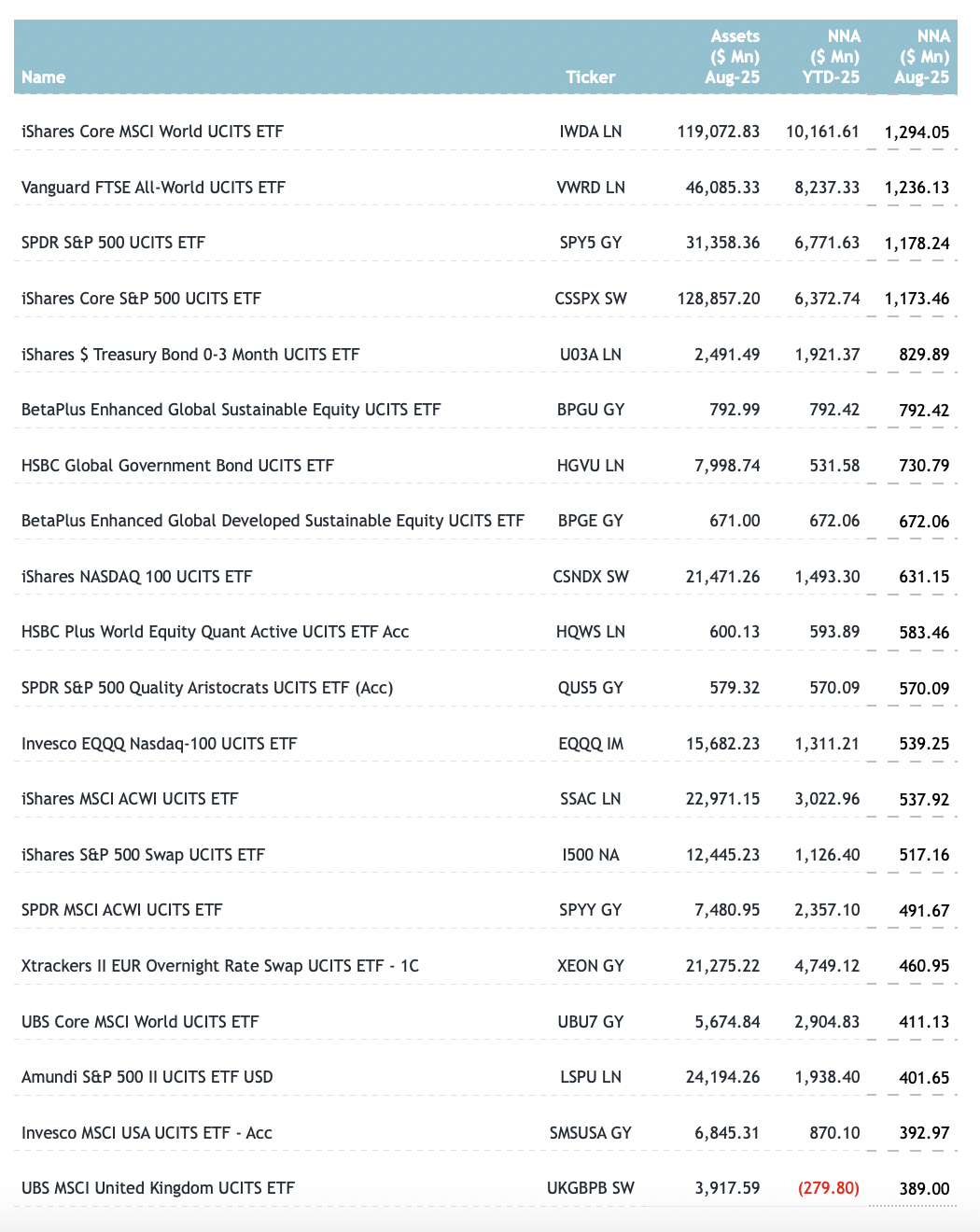Viewport: 980px width, 1232px height.
Task: Select the 128,857.20 assets value
Action: 719,299
